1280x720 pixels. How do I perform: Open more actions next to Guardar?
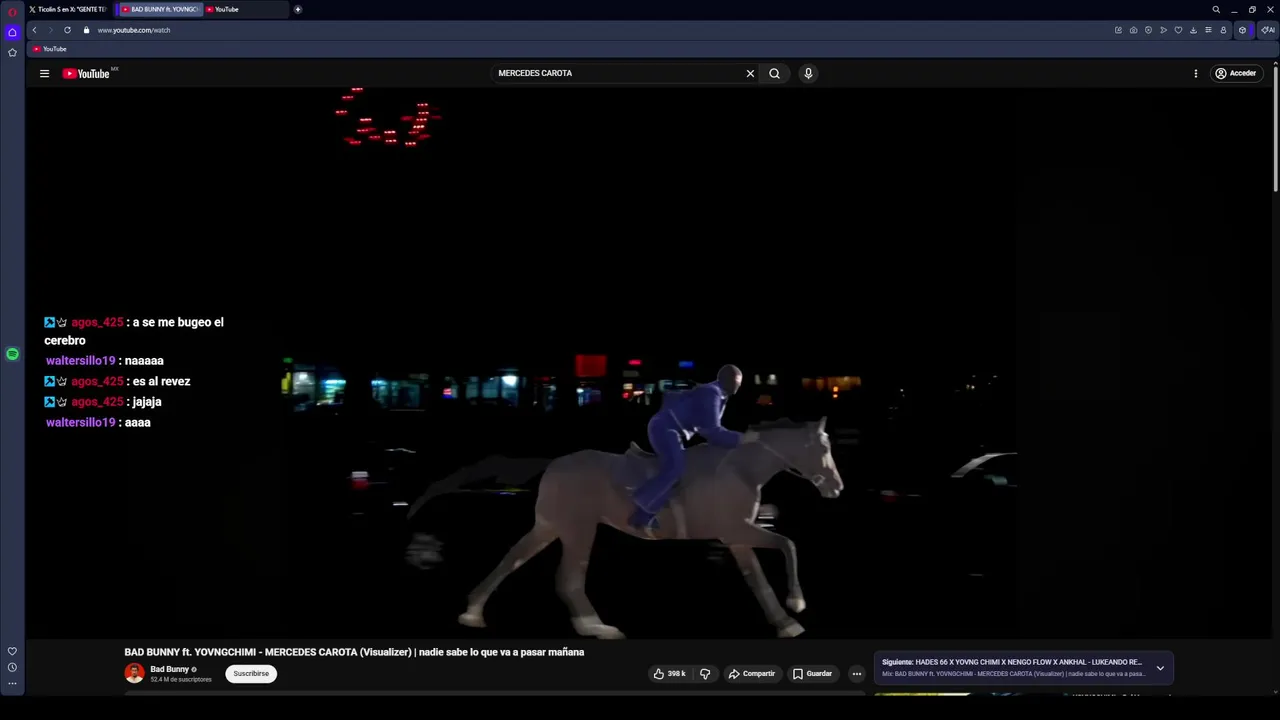pos(856,674)
